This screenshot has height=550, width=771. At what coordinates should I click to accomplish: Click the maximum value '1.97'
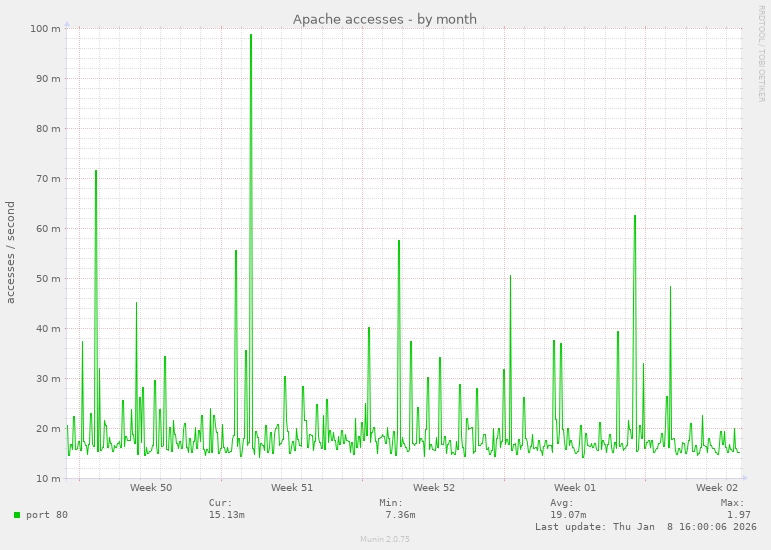[739, 515]
